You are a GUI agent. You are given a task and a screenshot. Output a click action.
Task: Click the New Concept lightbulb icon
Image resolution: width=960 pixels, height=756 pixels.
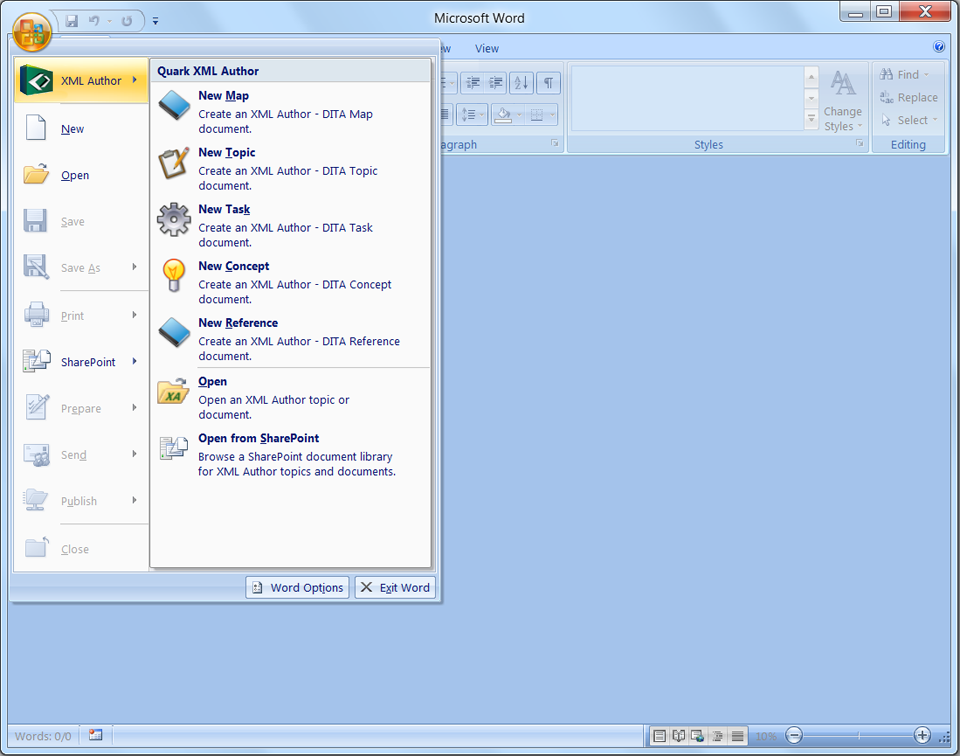174,275
